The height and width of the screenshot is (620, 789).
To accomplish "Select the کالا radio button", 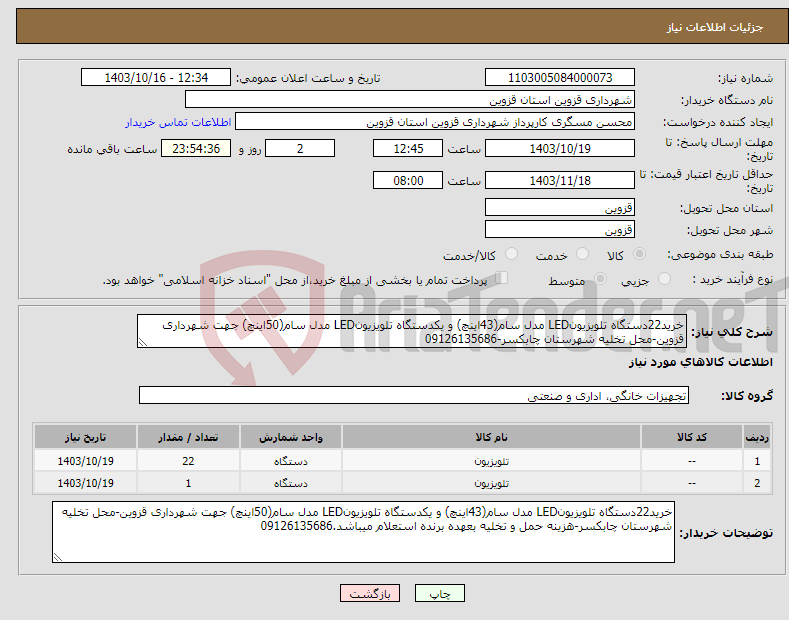I will coord(639,254).
